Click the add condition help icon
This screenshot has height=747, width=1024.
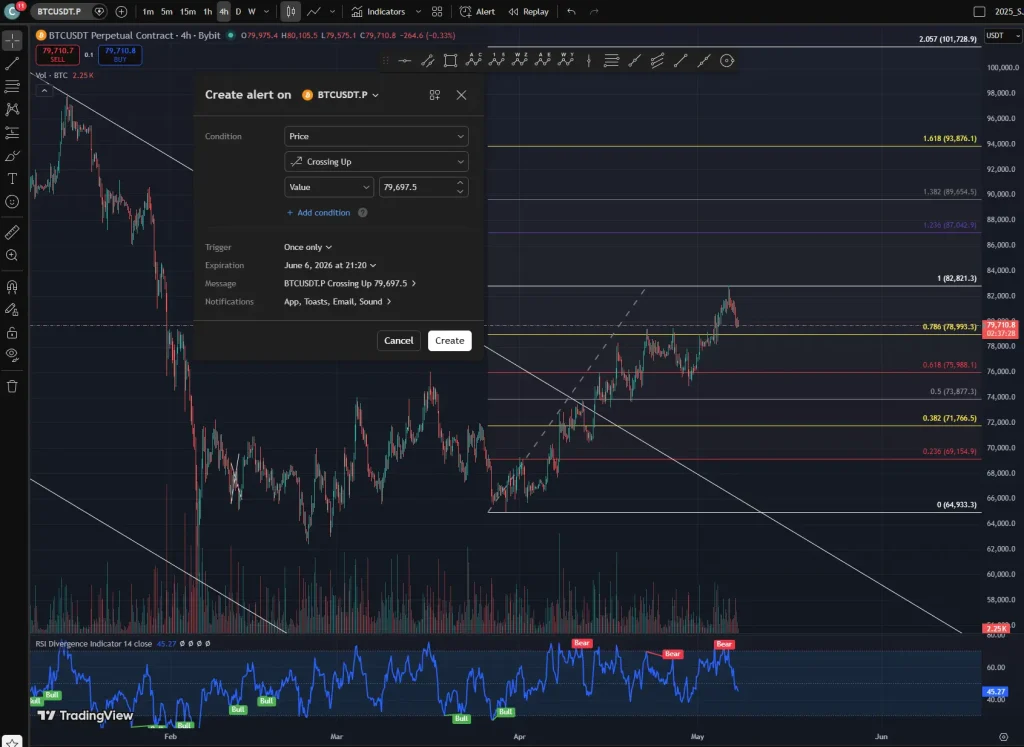(x=362, y=213)
